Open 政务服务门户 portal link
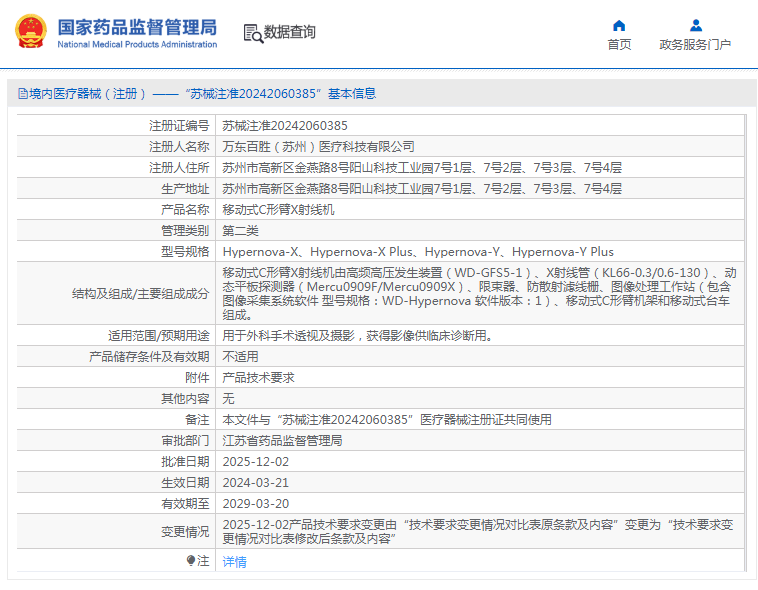The image size is (758, 590). [695, 44]
